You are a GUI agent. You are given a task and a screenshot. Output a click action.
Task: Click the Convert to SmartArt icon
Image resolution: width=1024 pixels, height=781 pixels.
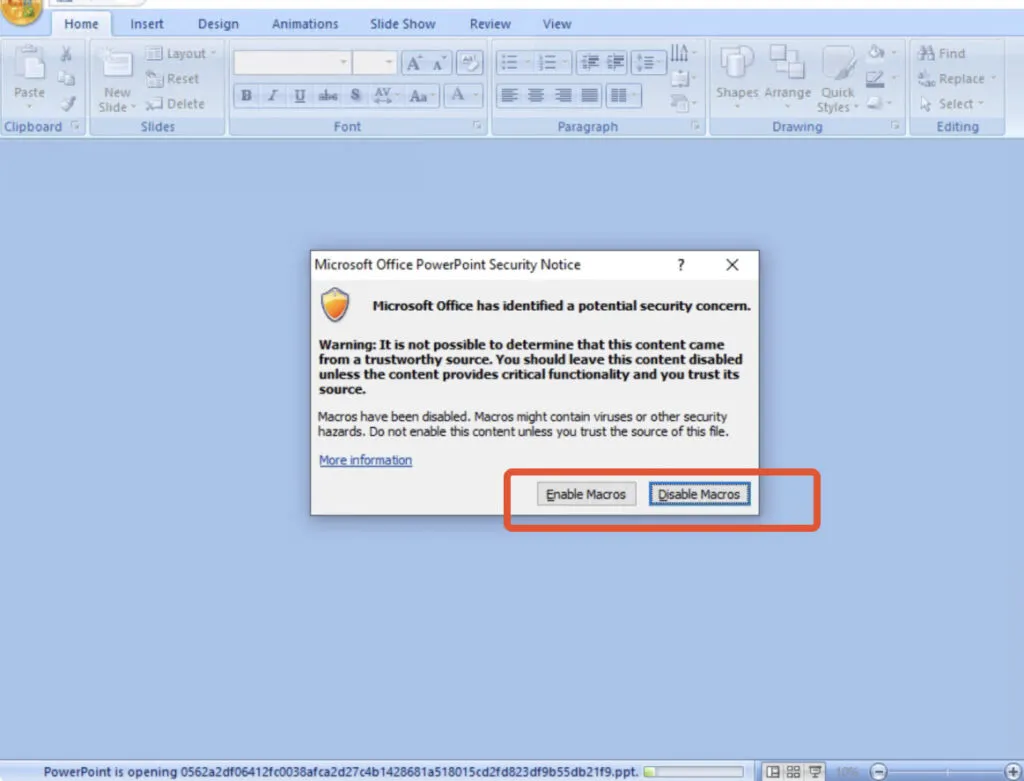pos(679,103)
